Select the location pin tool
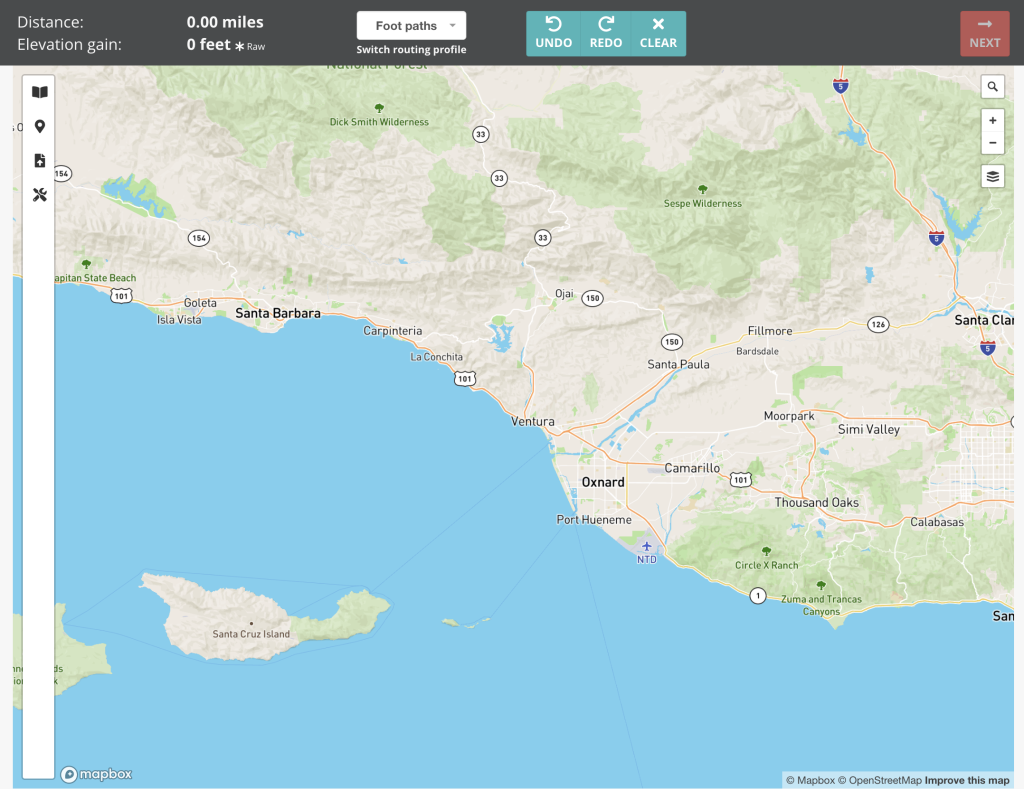 [40, 126]
